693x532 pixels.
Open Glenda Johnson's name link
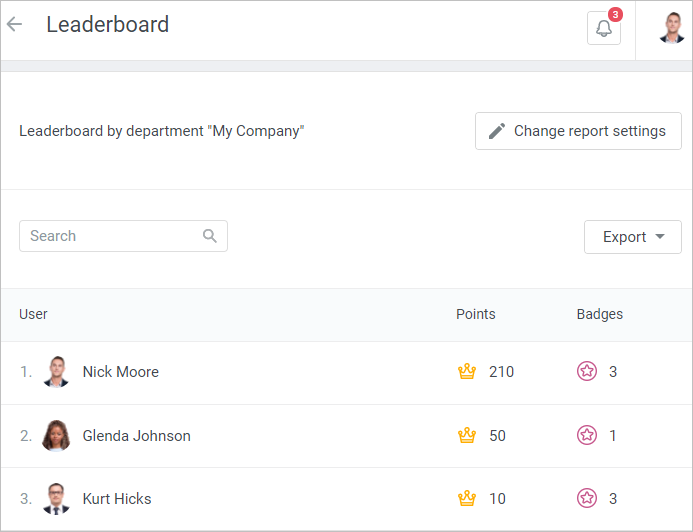coord(136,436)
